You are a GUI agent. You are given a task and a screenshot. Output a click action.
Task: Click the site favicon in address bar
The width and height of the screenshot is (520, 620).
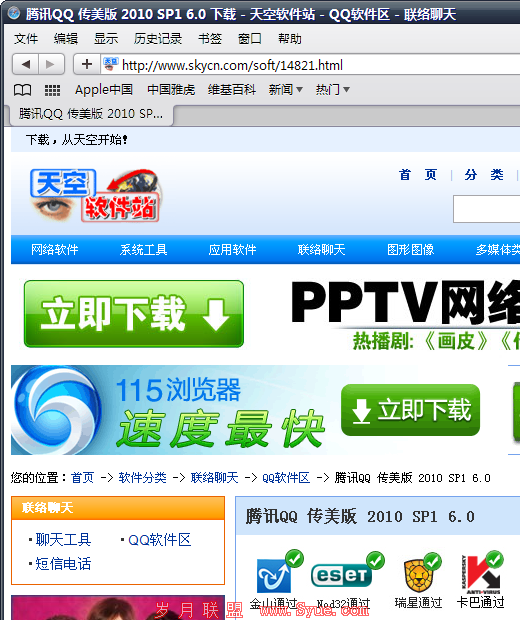point(110,64)
